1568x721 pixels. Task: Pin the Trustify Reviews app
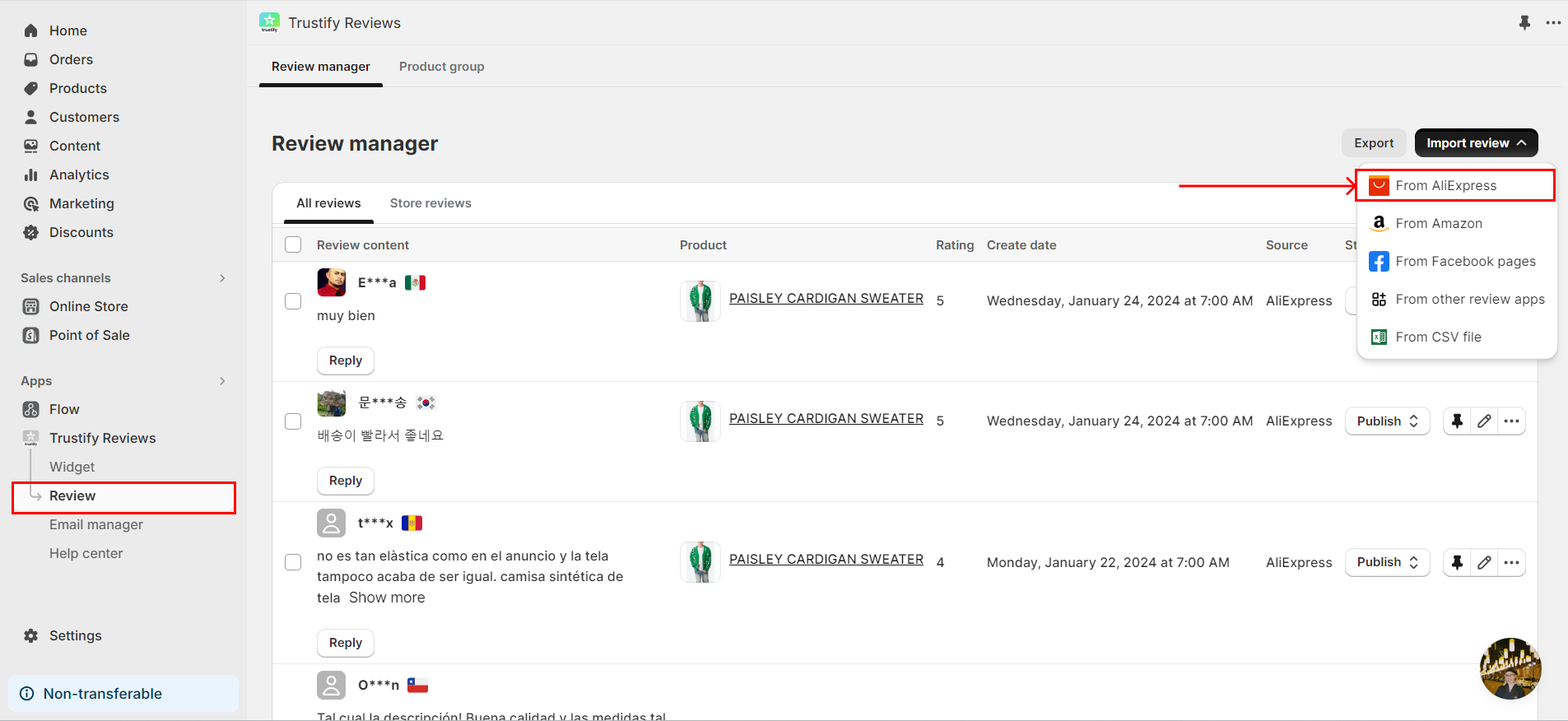click(x=1524, y=23)
